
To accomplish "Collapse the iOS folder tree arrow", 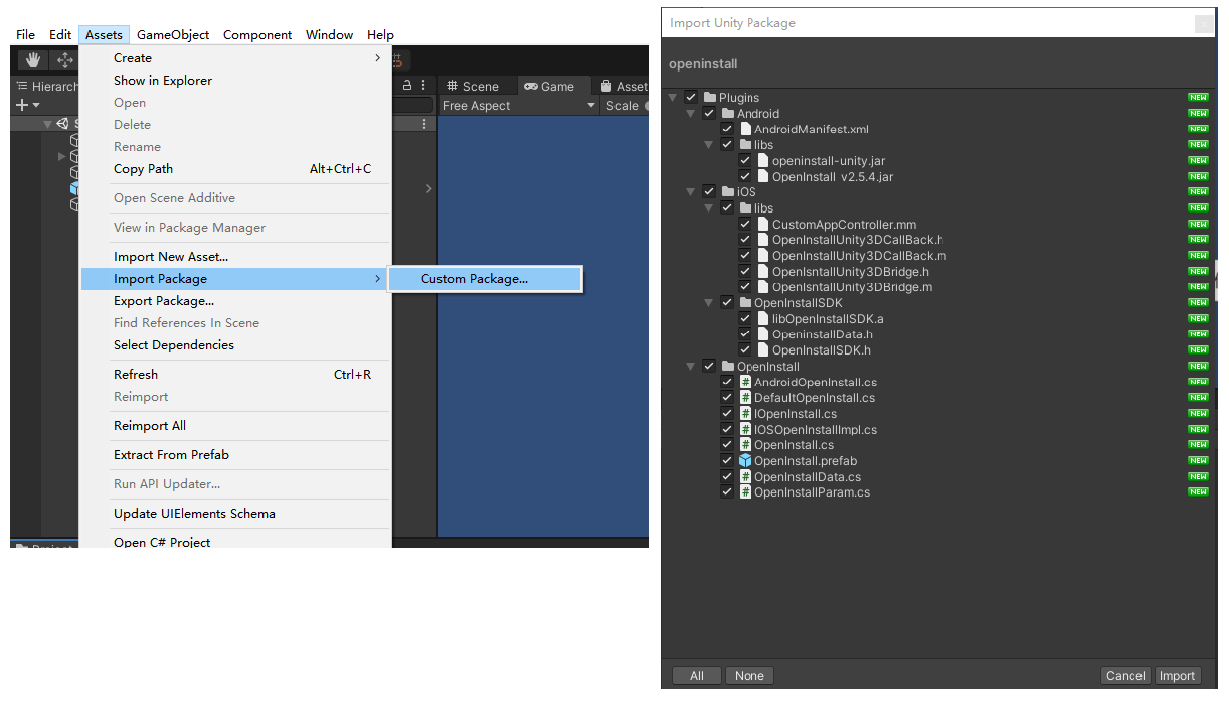I will pyautogui.click(x=691, y=192).
